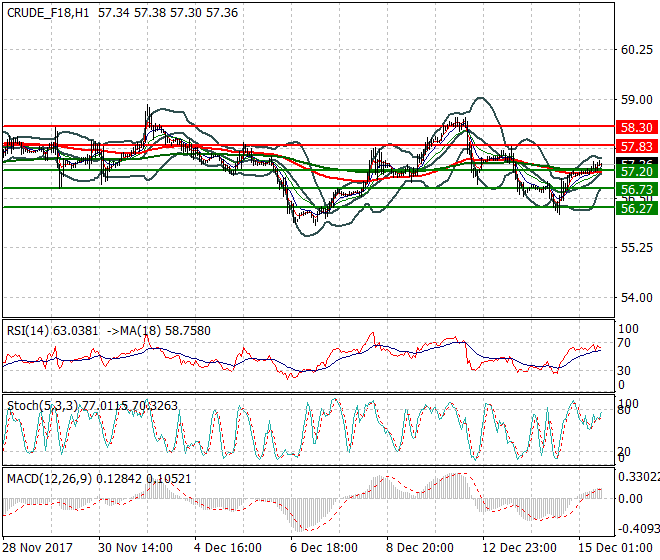Viewport: 660px width, 560px height.
Task: Click the 59.00 value on price scale
Action: click(636, 100)
